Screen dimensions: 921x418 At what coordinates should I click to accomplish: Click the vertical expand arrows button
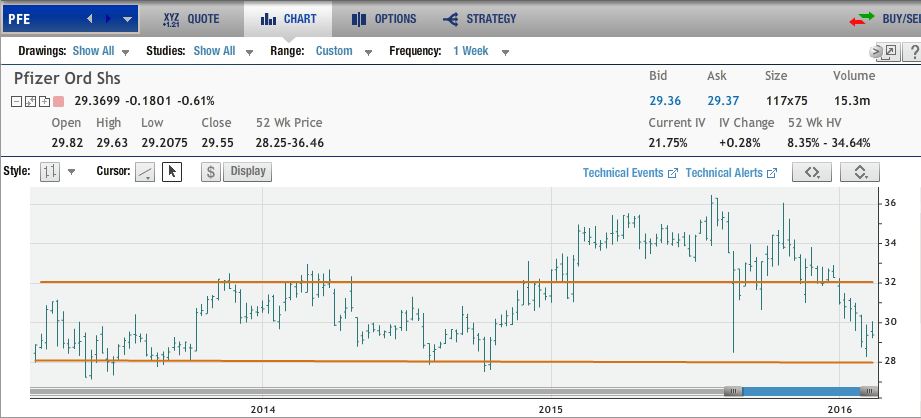[860, 172]
